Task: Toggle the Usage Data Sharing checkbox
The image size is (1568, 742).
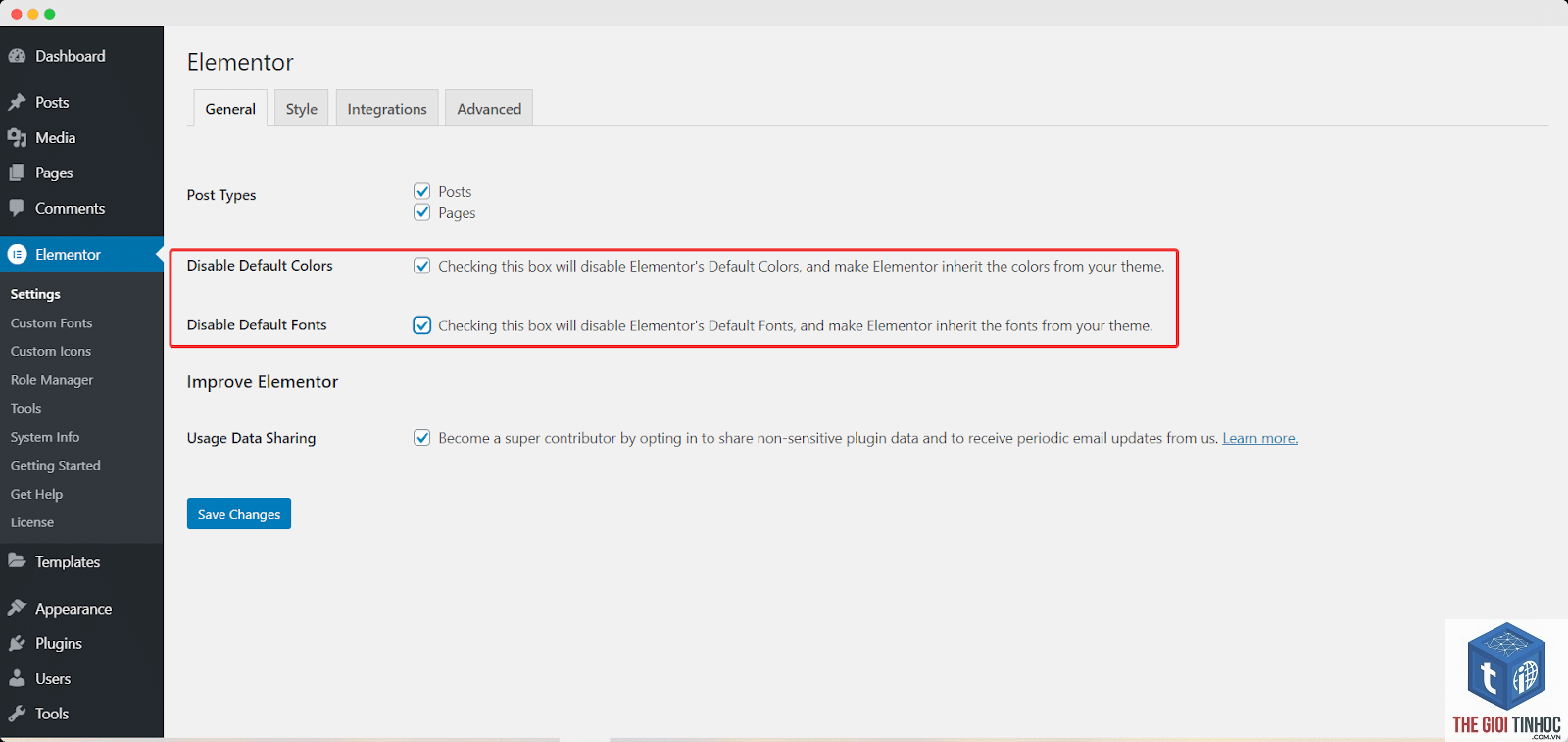Action: coord(422,438)
